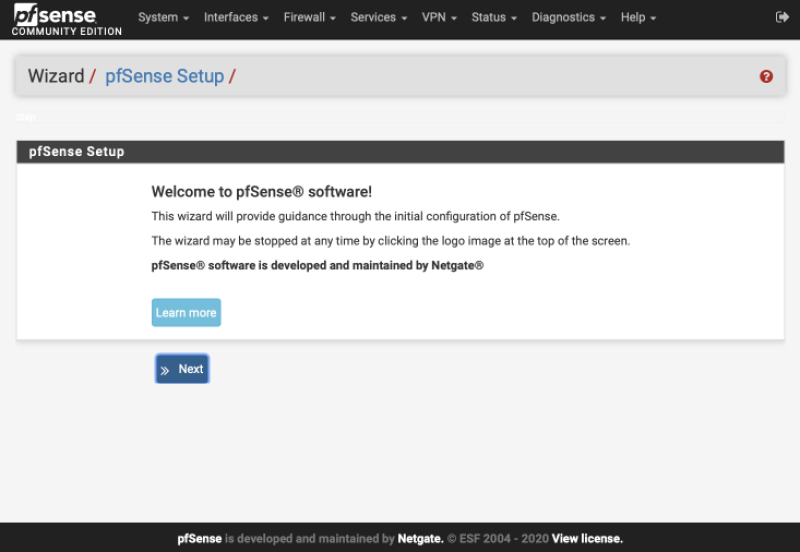Open the Firewall dropdown menu
The width and height of the screenshot is (800, 552).
309,17
